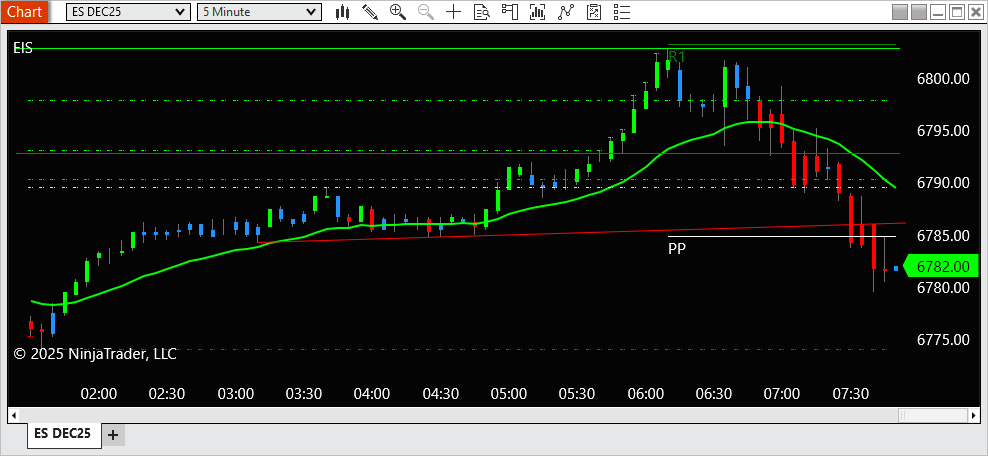
Task: Add a new tab with plus button
Action: point(113,435)
